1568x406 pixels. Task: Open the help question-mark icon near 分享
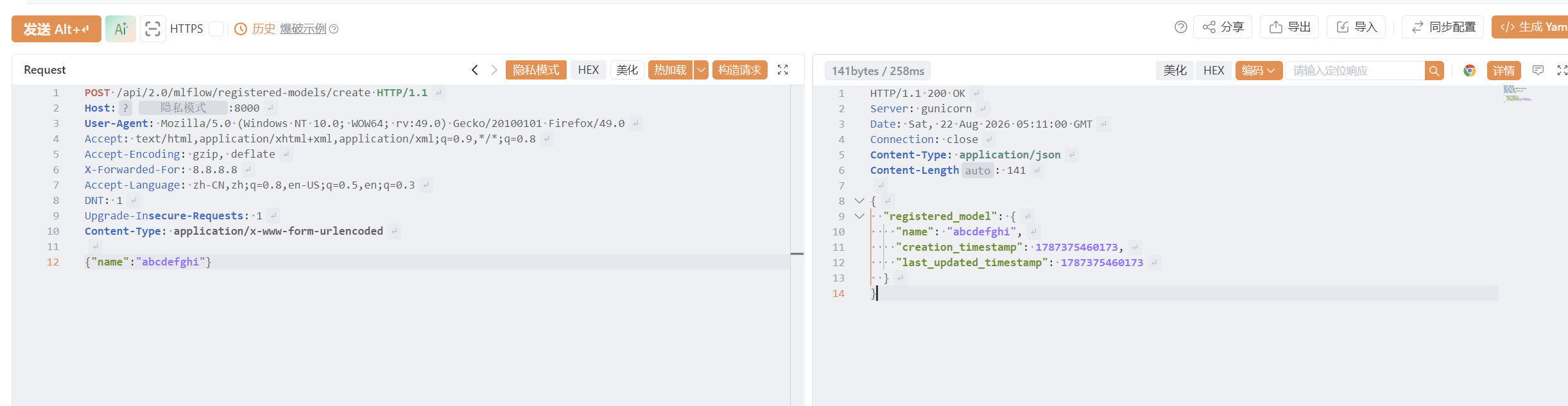pos(1180,27)
